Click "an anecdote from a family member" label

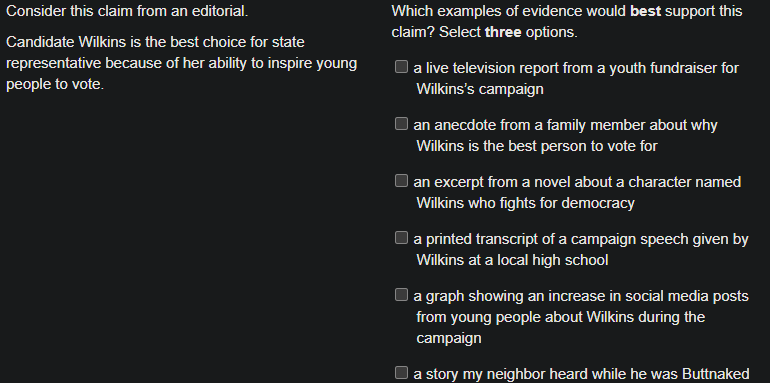coord(565,125)
